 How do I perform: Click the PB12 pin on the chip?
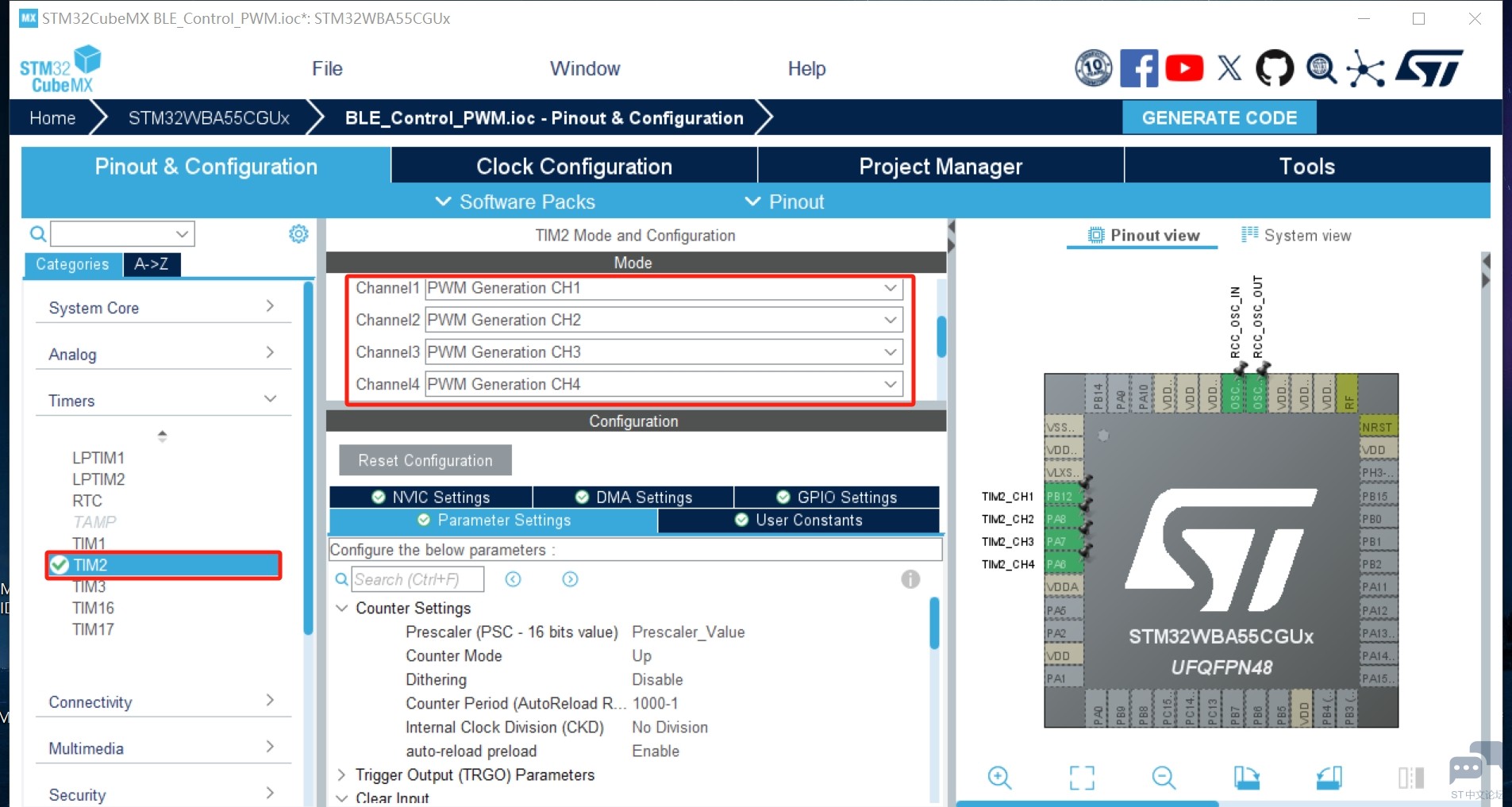[x=1064, y=497]
